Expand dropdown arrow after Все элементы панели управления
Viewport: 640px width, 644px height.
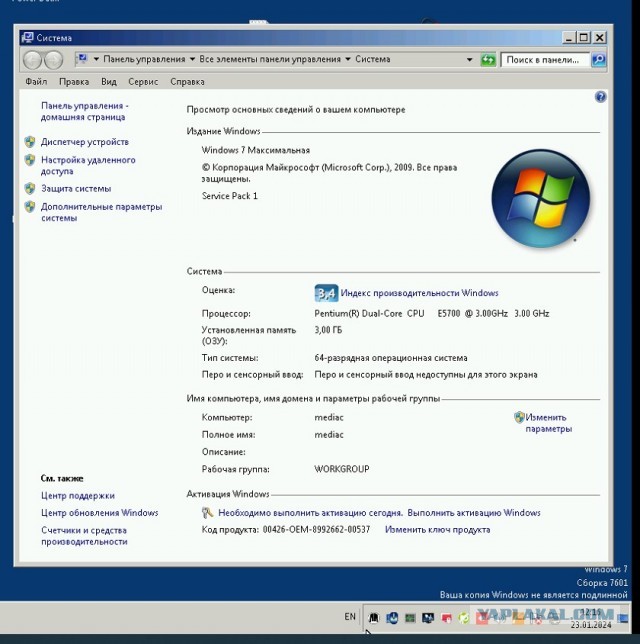(x=348, y=60)
